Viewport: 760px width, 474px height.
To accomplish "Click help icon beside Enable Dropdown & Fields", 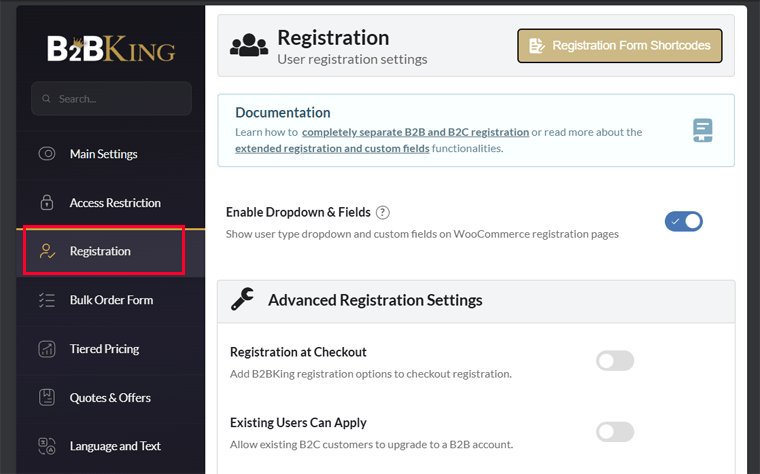I will pyautogui.click(x=383, y=212).
